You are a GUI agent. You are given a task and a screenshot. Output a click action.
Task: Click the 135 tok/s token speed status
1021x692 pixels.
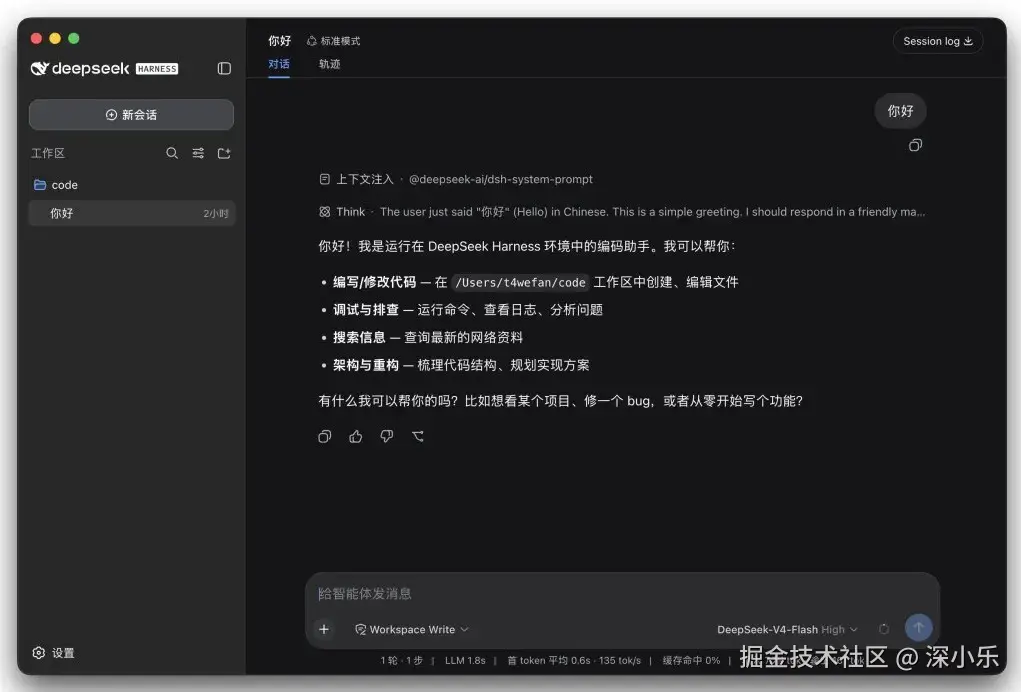[x=620, y=660]
